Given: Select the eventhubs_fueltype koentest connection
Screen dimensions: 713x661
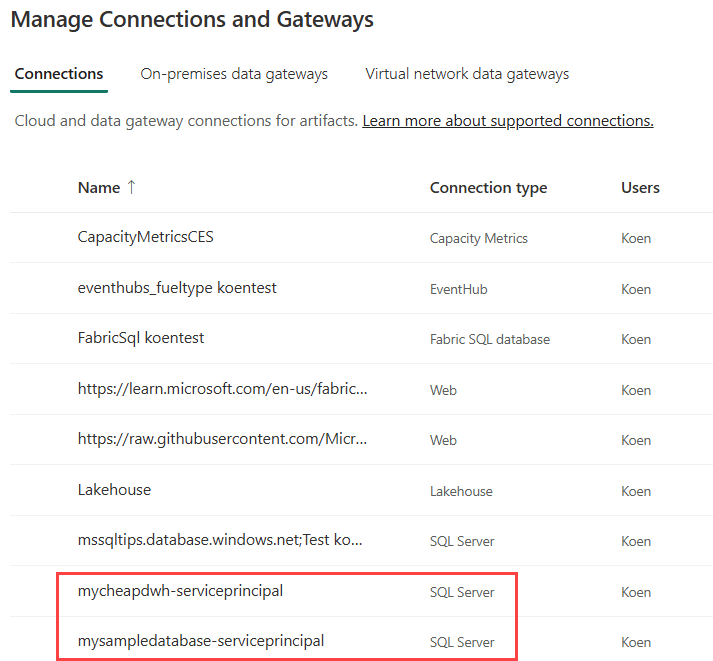Looking at the screenshot, I should click(177, 288).
